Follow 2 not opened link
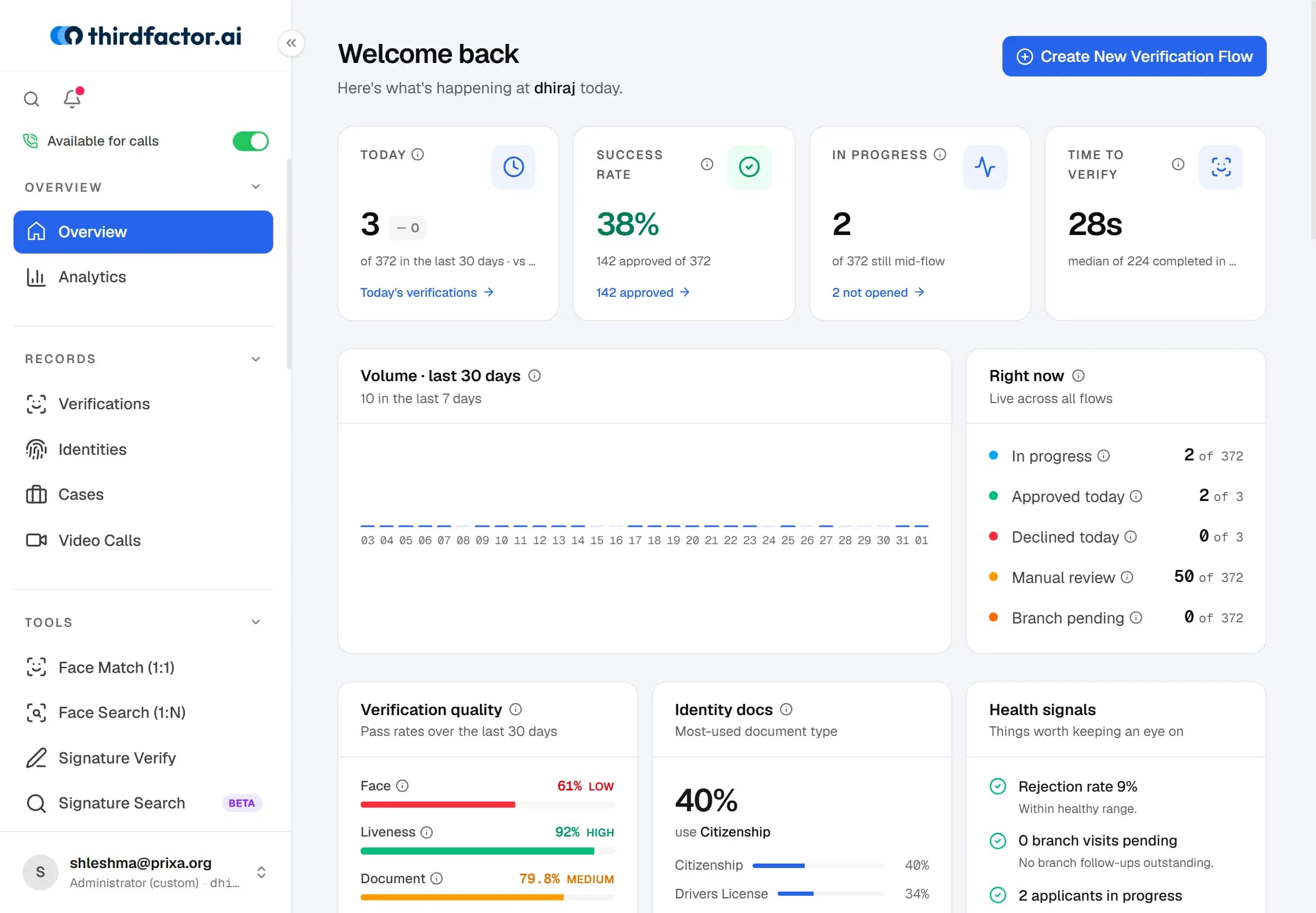This screenshot has width=1316, height=913. (878, 292)
